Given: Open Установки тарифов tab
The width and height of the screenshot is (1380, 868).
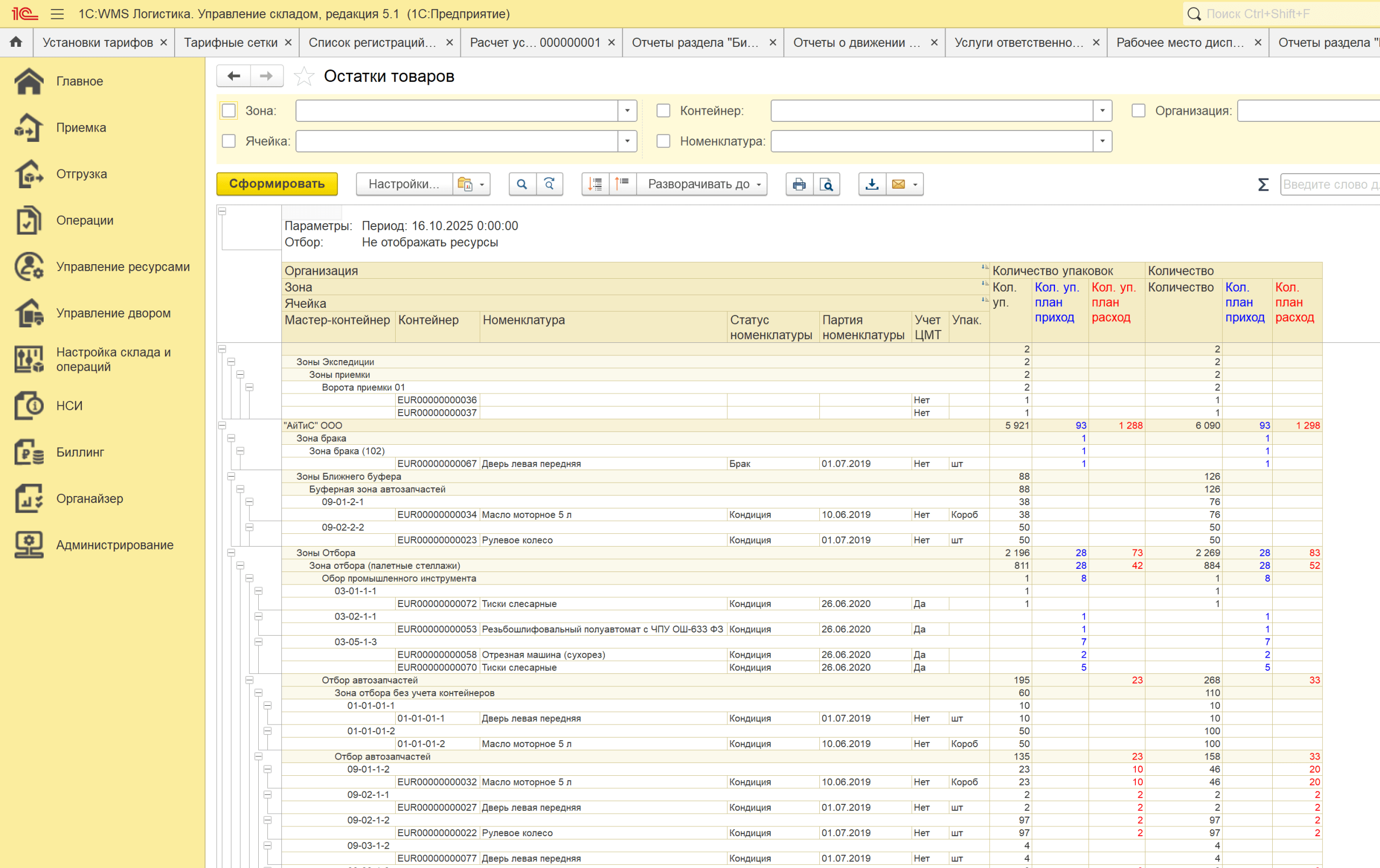Looking at the screenshot, I should point(98,43).
